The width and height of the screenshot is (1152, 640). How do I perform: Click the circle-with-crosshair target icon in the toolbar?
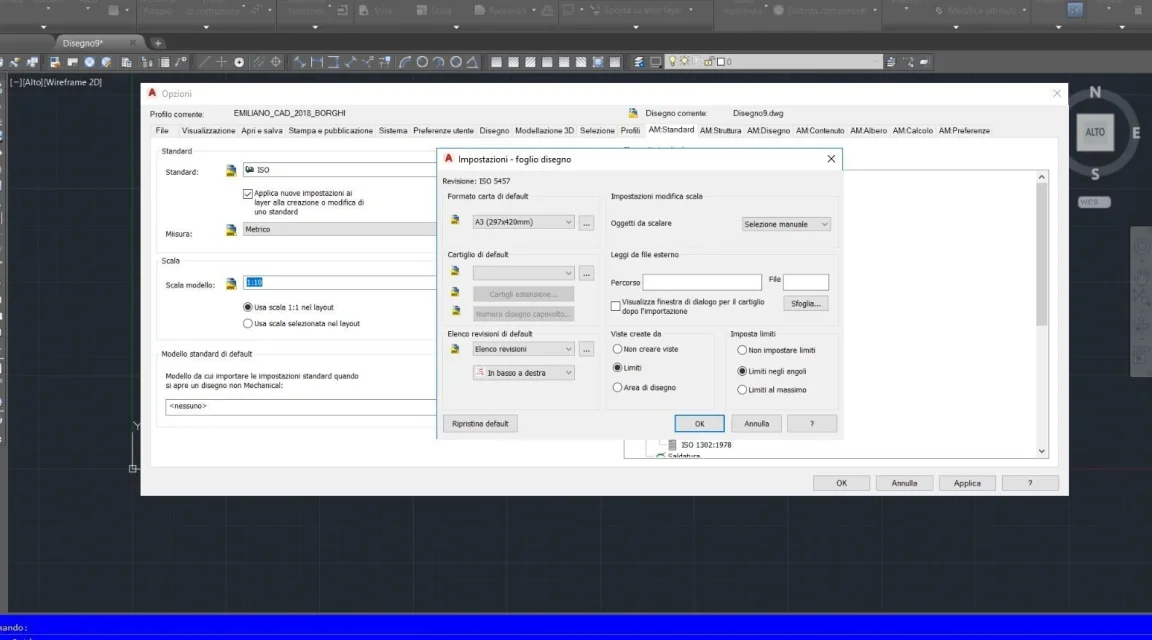(276, 62)
